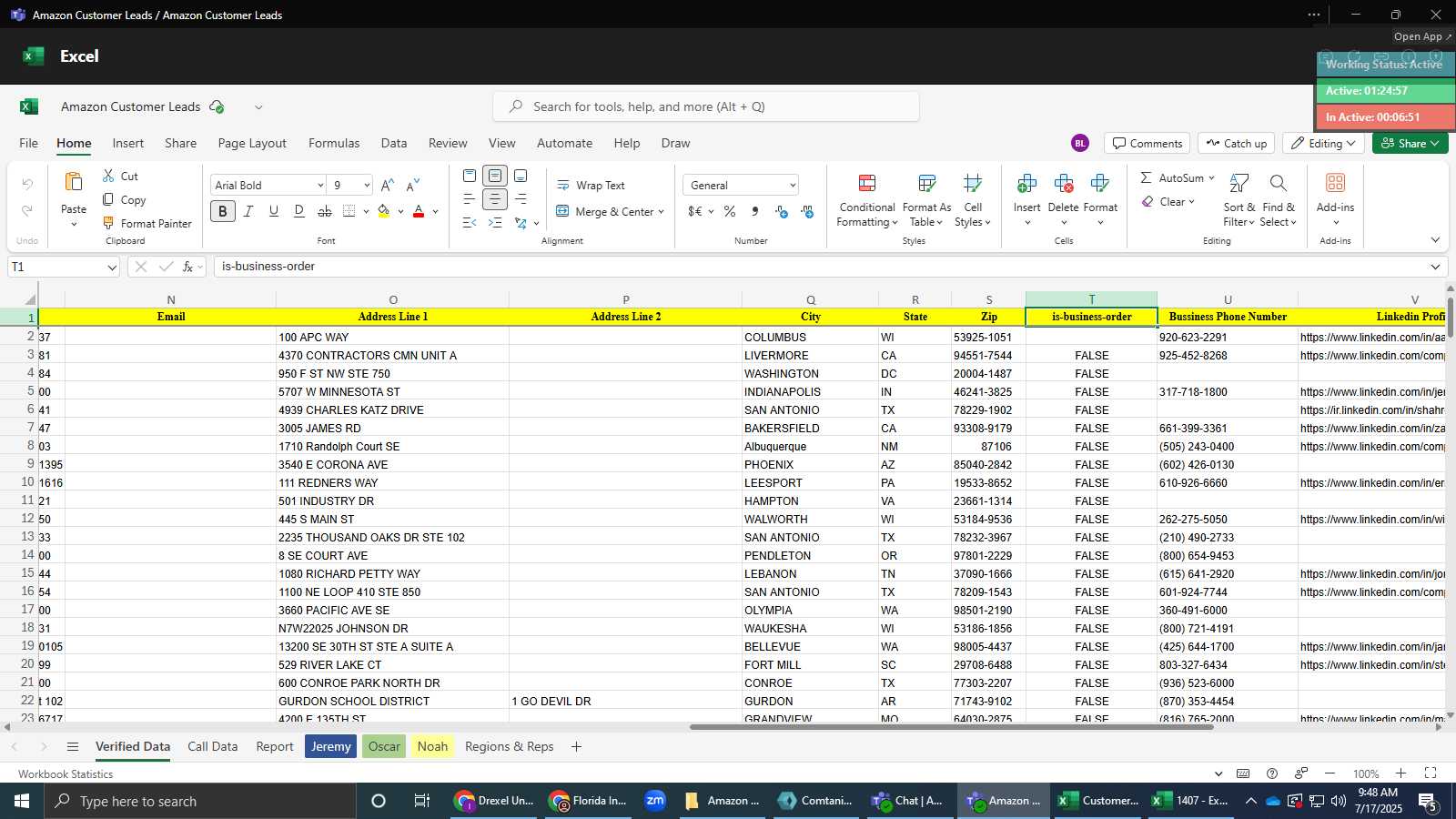Switch to the Call Data sheet tab
Screen dimensions: 1456x819
tap(212, 747)
